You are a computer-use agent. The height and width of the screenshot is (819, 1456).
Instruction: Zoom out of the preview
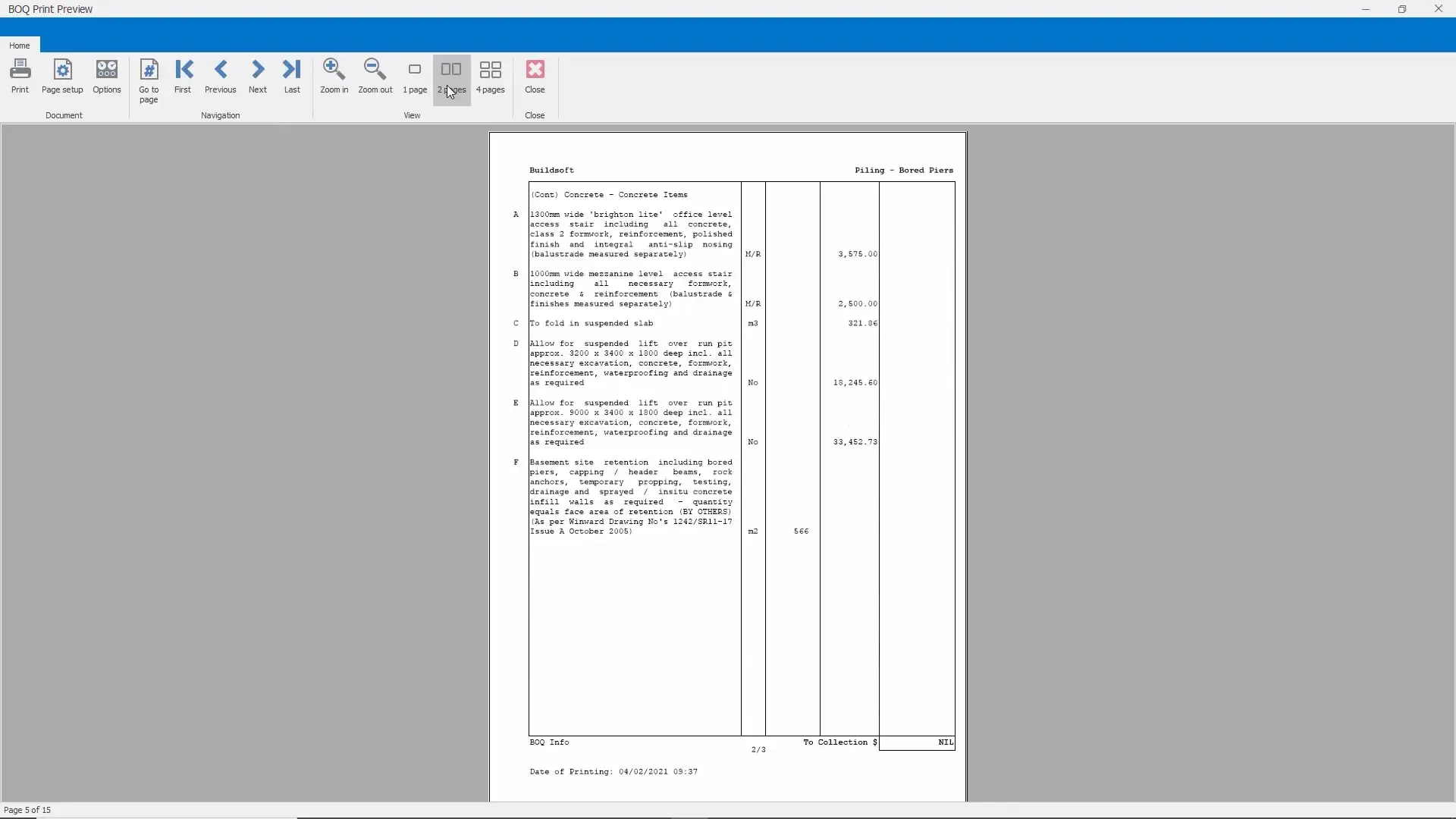pos(375,76)
